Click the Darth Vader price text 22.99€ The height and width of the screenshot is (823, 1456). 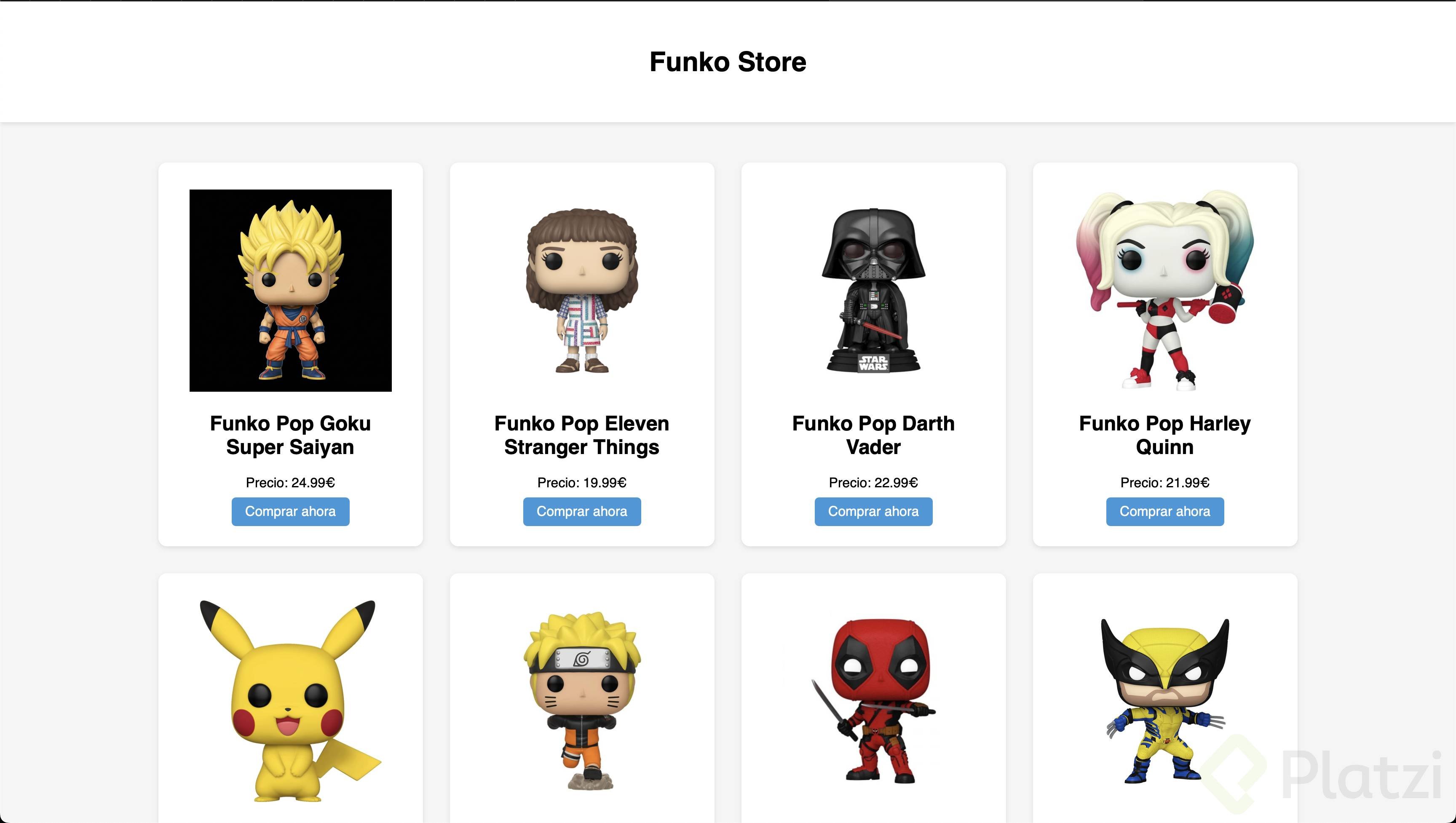(x=873, y=482)
